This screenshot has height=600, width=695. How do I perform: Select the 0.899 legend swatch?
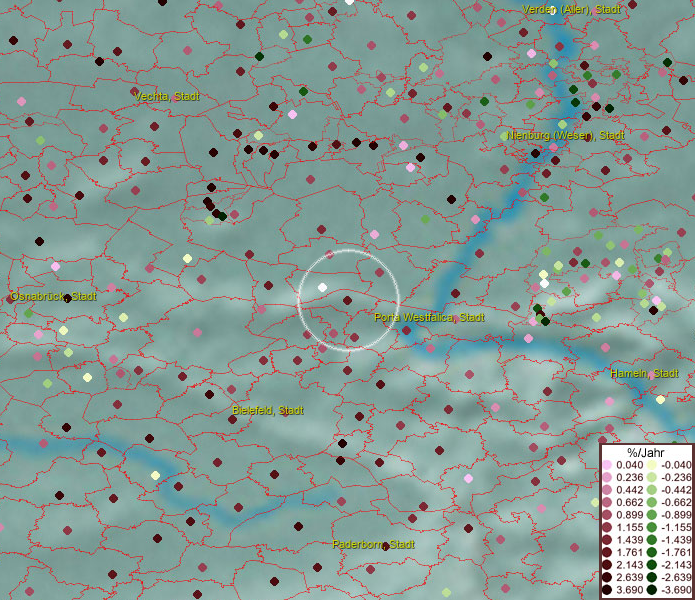[607, 515]
